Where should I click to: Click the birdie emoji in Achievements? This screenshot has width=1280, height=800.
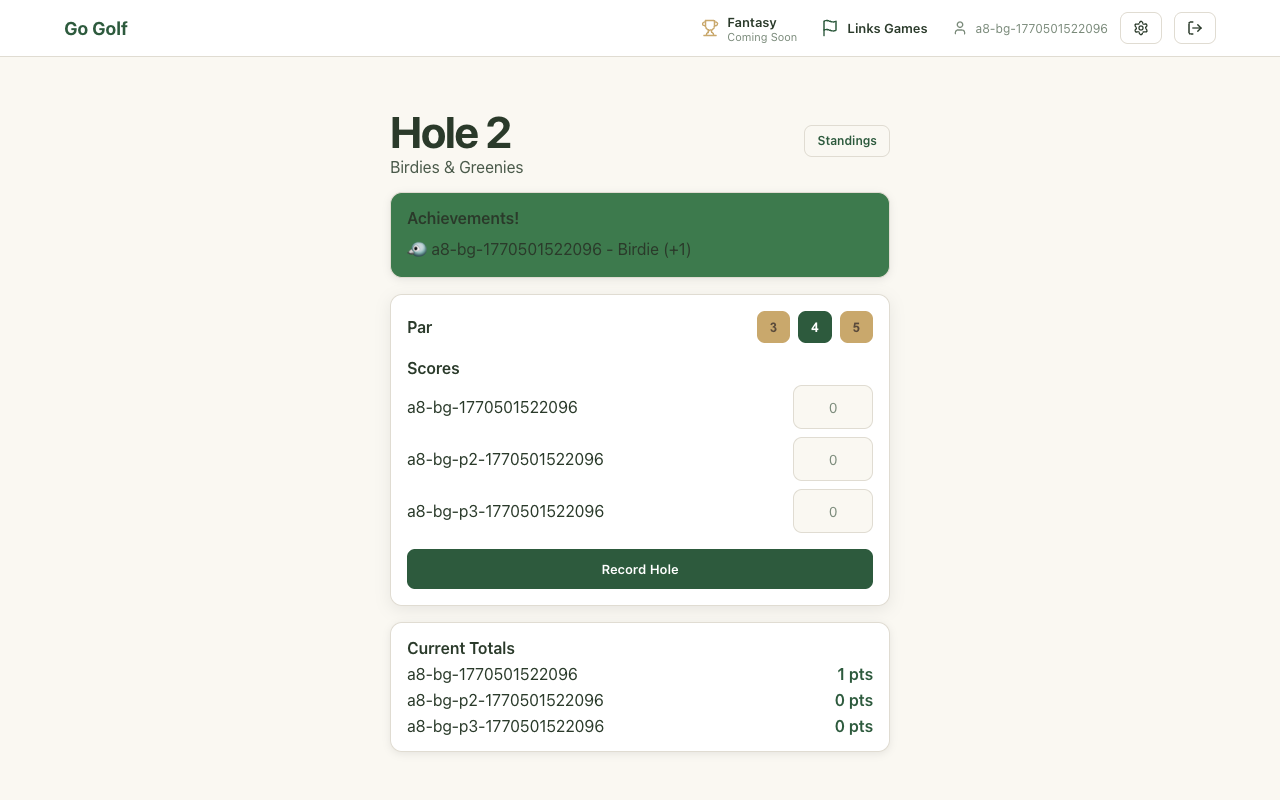coord(417,249)
